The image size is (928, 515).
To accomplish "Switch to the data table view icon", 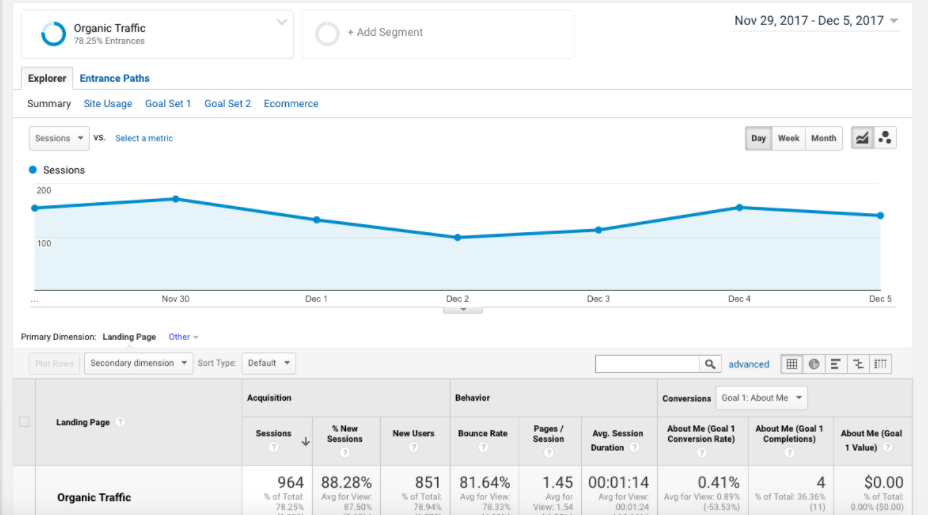I will (x=792, y=364).
